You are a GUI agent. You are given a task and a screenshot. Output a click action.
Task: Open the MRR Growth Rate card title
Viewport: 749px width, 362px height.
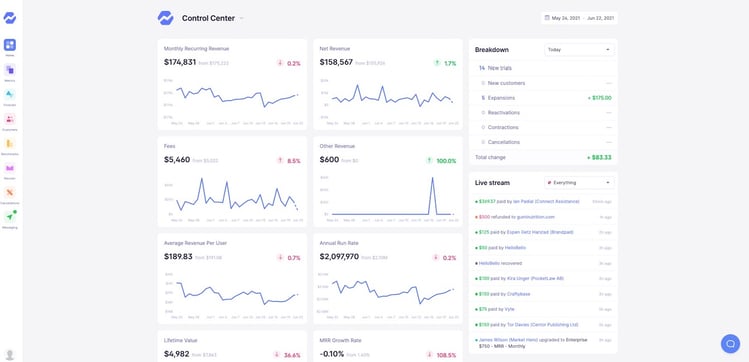(341, 341)
